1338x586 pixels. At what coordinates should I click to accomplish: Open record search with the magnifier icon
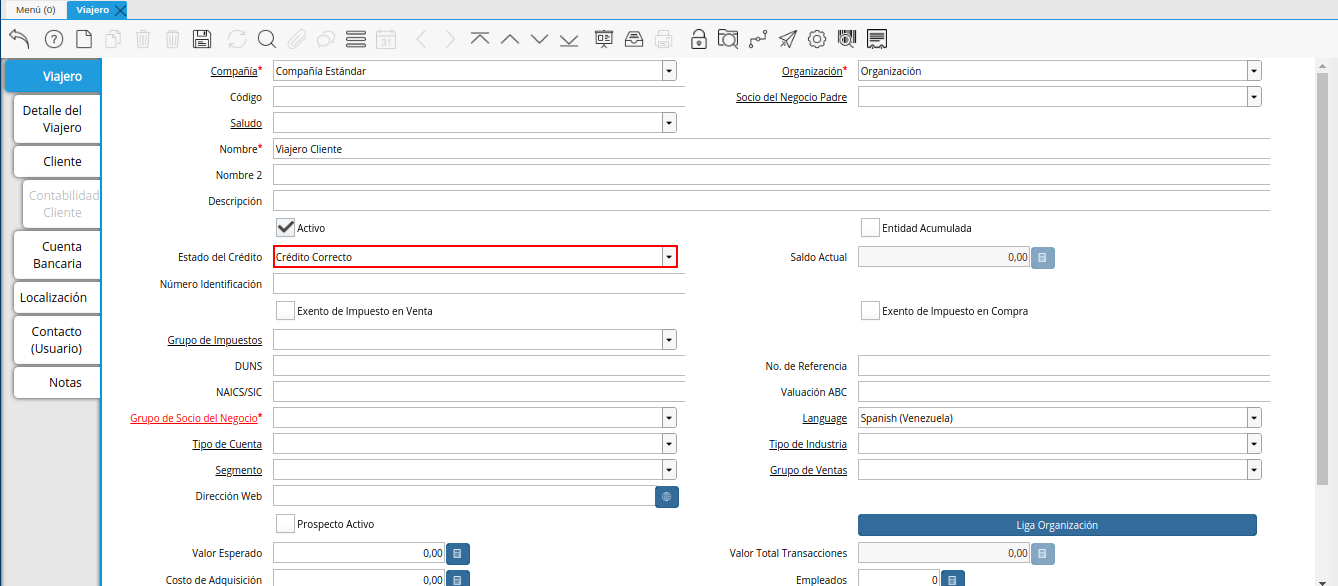(x=266, y=39)
